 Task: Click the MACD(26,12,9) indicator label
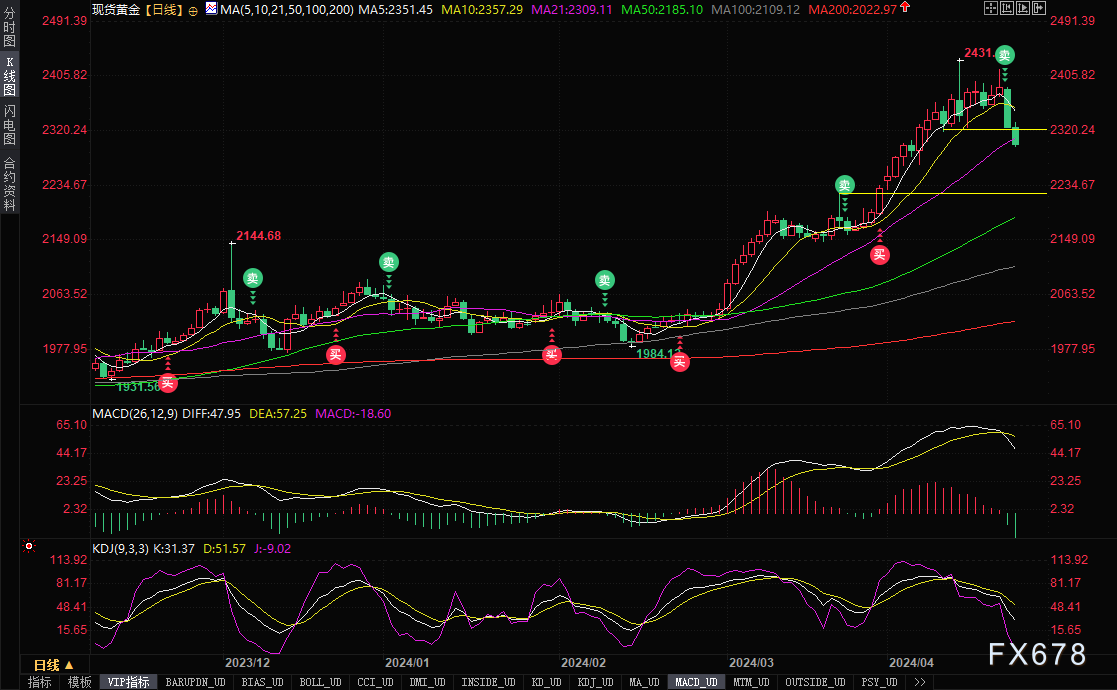tap(135, 414)
